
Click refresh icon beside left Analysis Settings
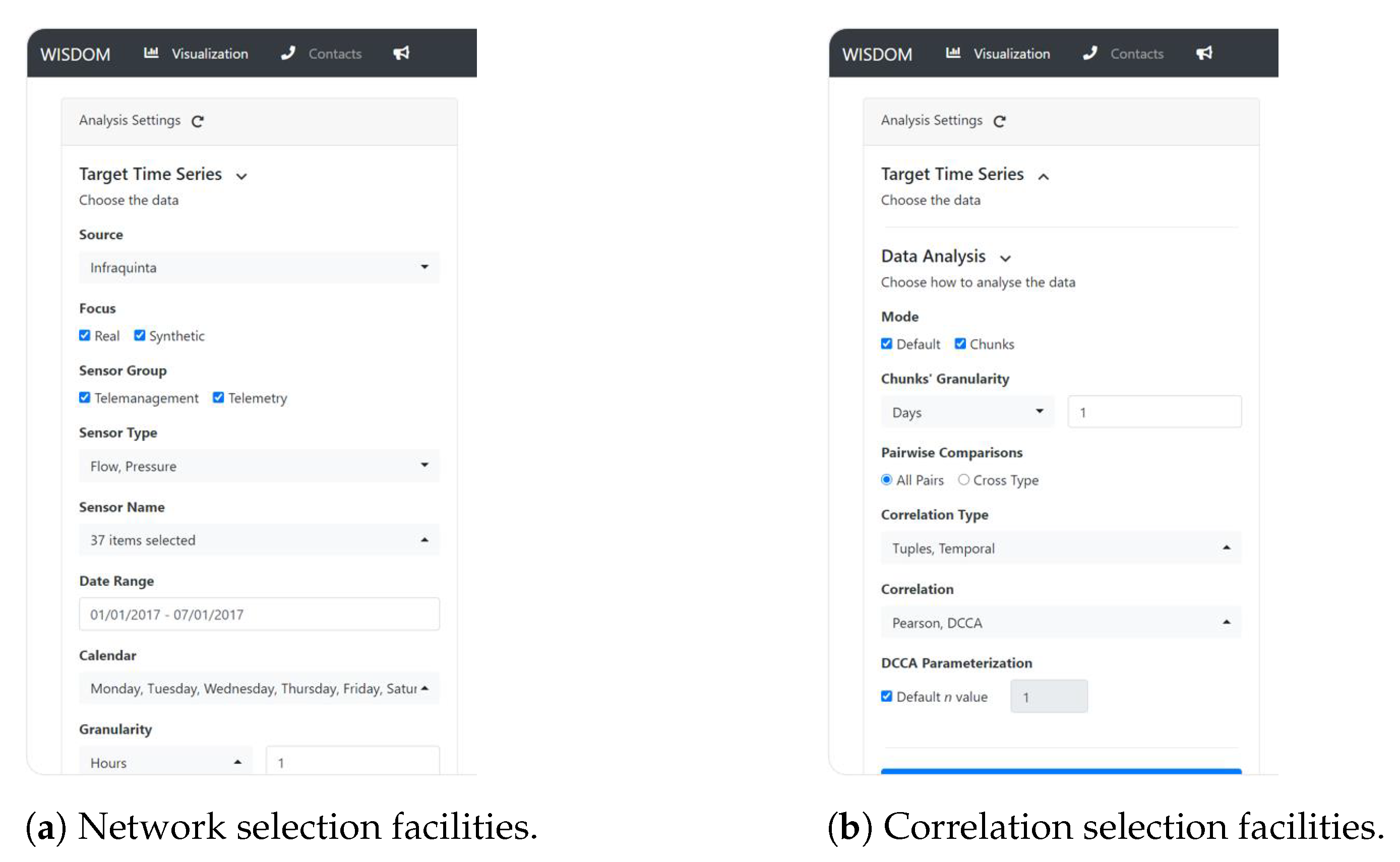pos(197,121)
